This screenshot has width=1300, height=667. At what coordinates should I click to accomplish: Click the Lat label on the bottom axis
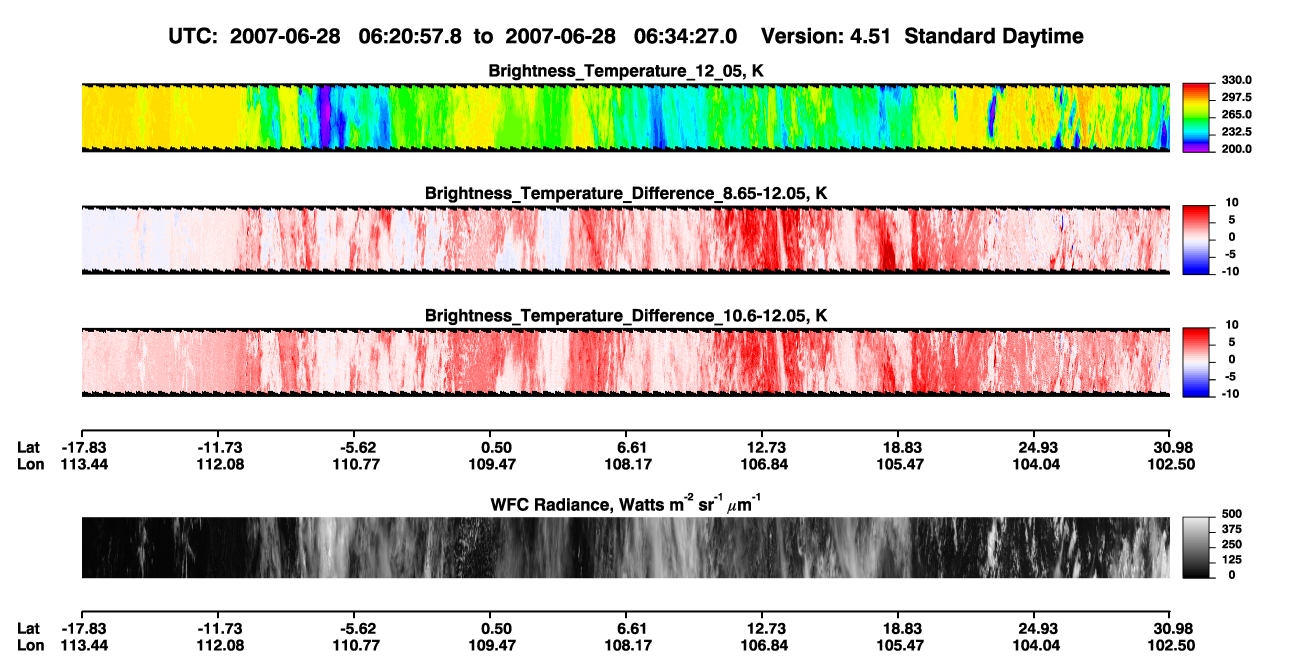(28, 629)
